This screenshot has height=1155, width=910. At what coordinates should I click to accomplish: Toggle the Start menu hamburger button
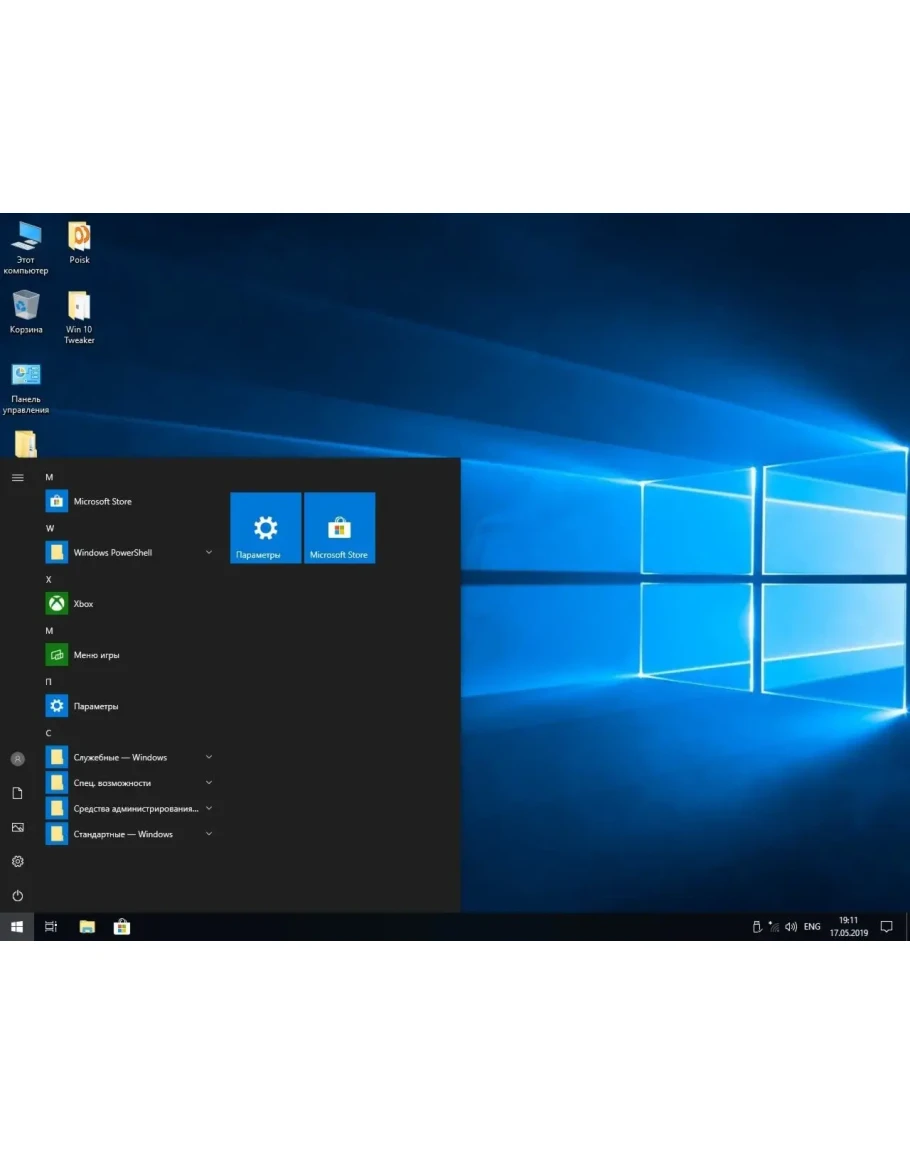click(x=17, y=478)
